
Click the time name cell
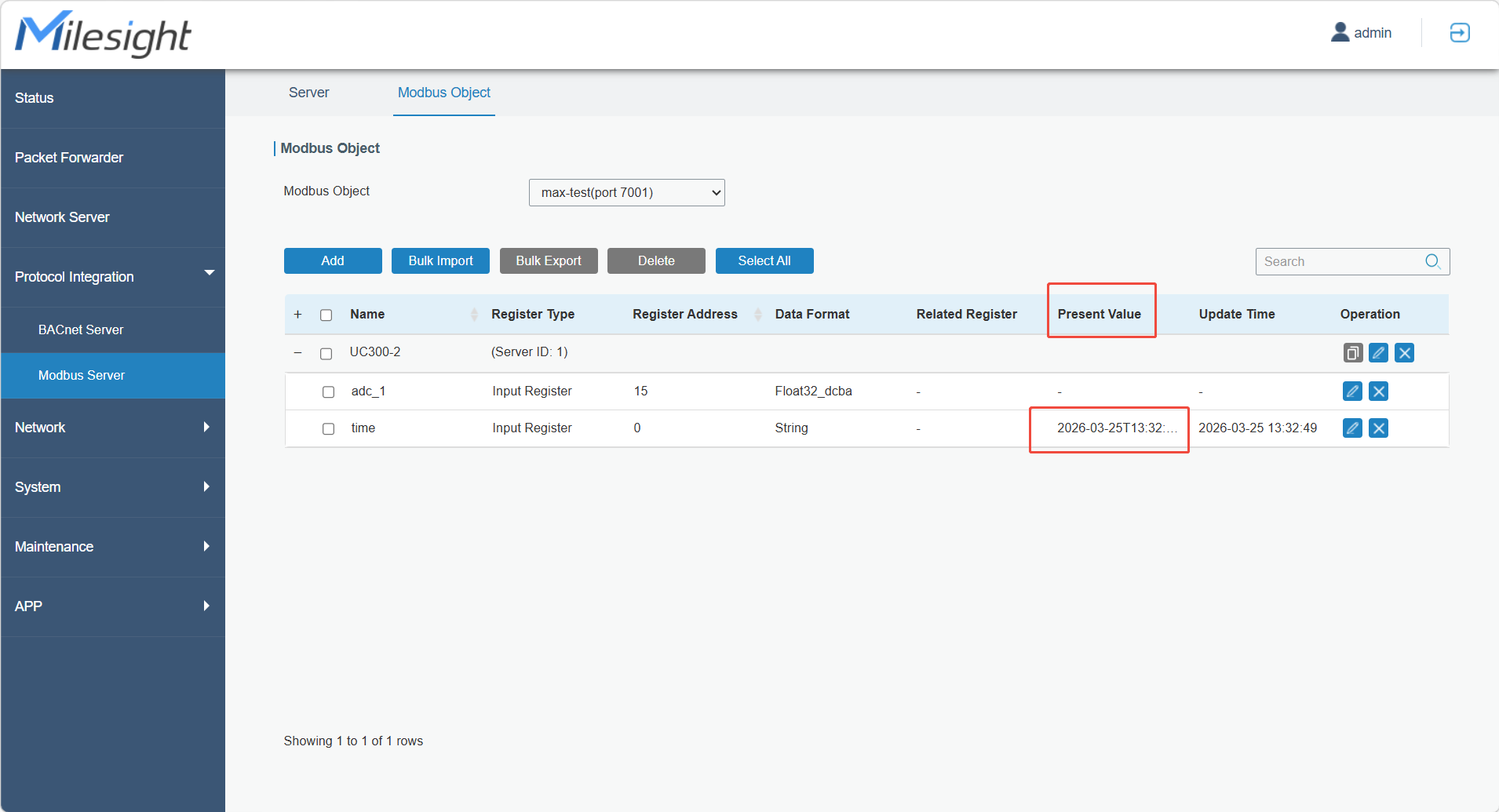[x=363, y=428]
